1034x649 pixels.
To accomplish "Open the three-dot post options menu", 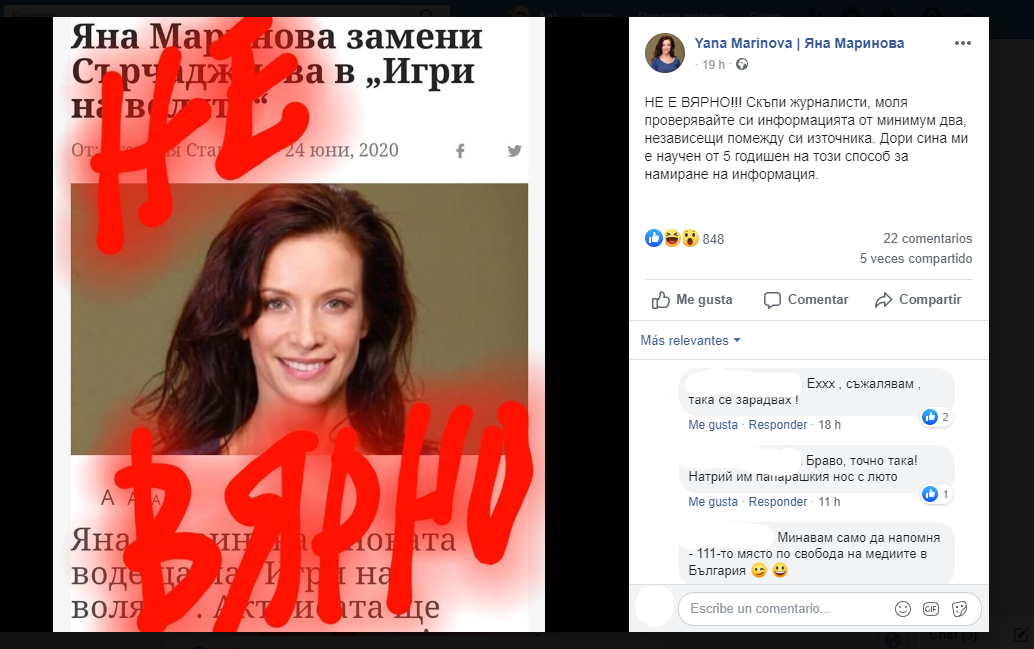I will click(962, 43).
